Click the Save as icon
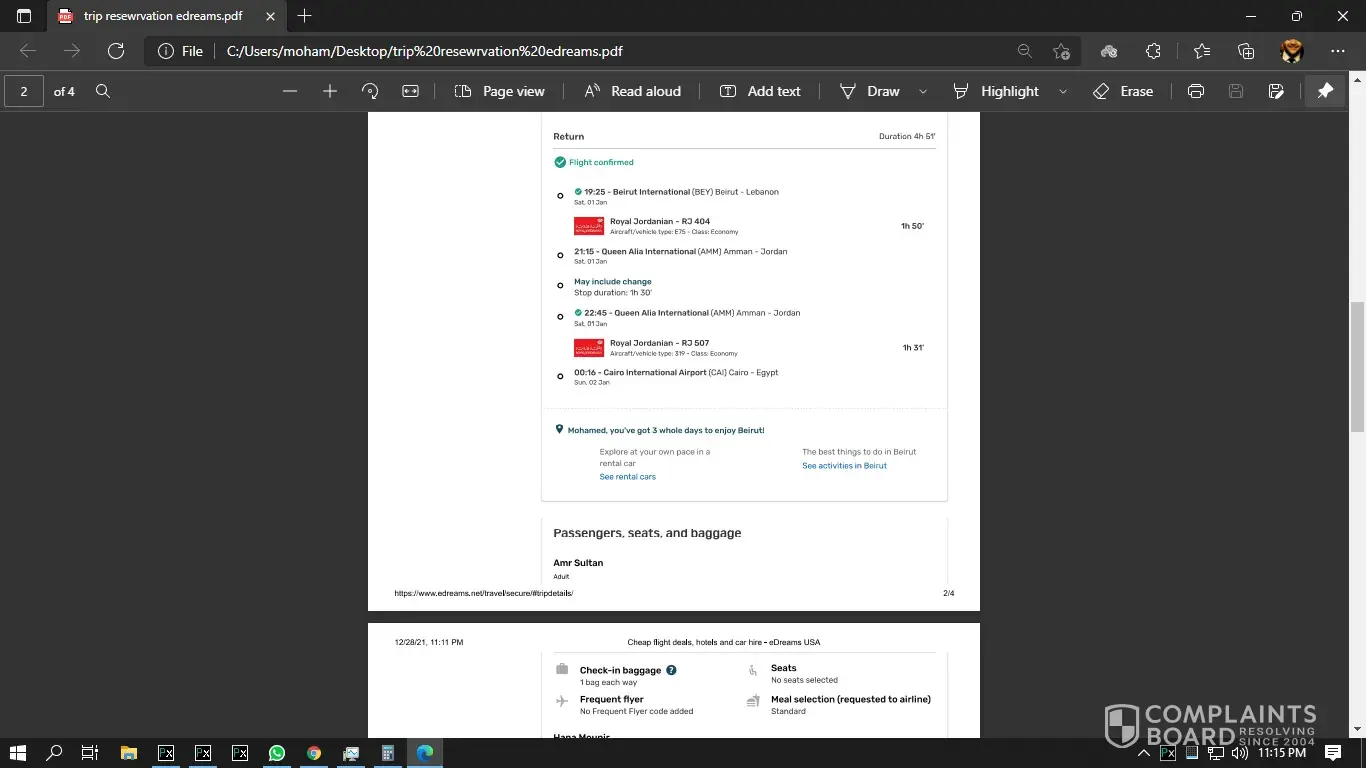 click(x=1276, y=91)
